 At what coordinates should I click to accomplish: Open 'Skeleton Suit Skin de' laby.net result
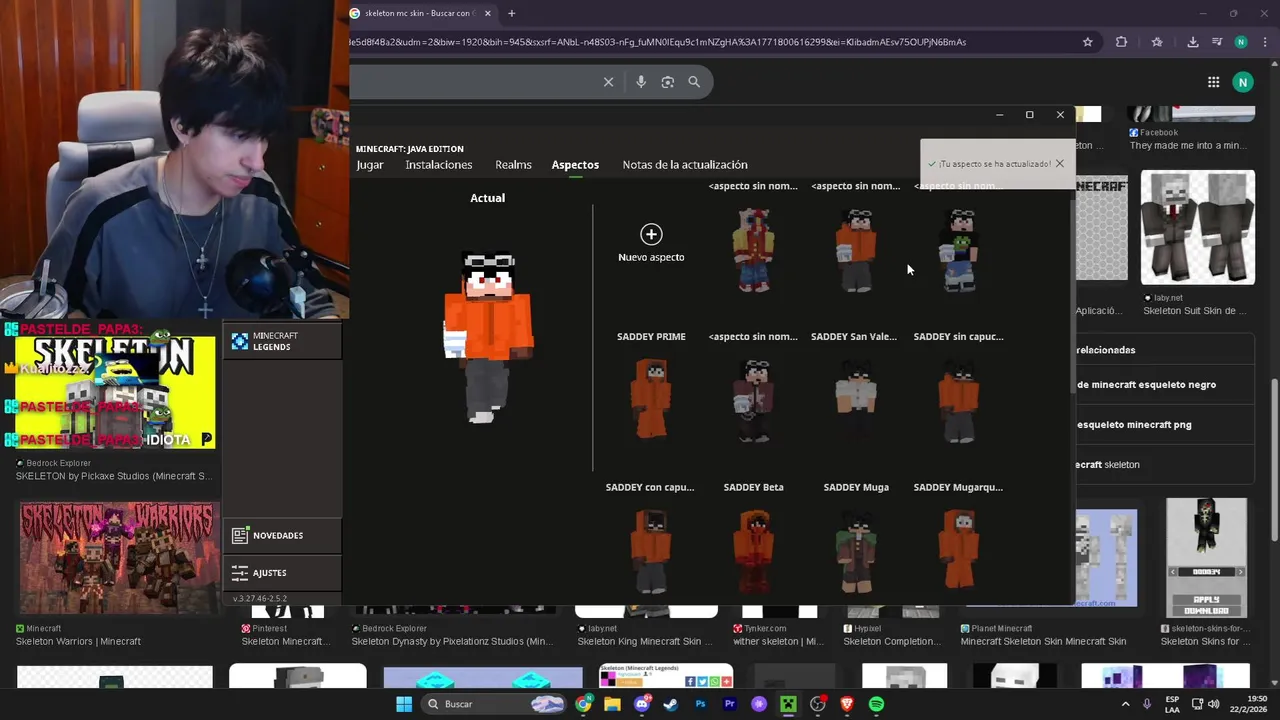[1195, 311]
